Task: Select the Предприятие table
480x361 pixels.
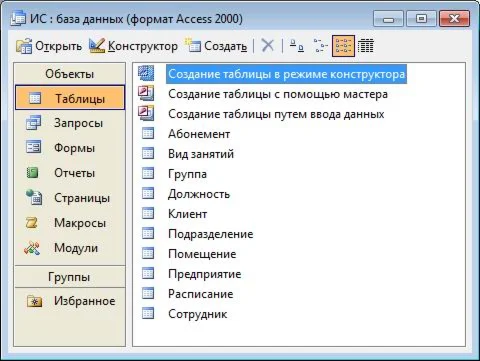Action: tap(205, 274)
